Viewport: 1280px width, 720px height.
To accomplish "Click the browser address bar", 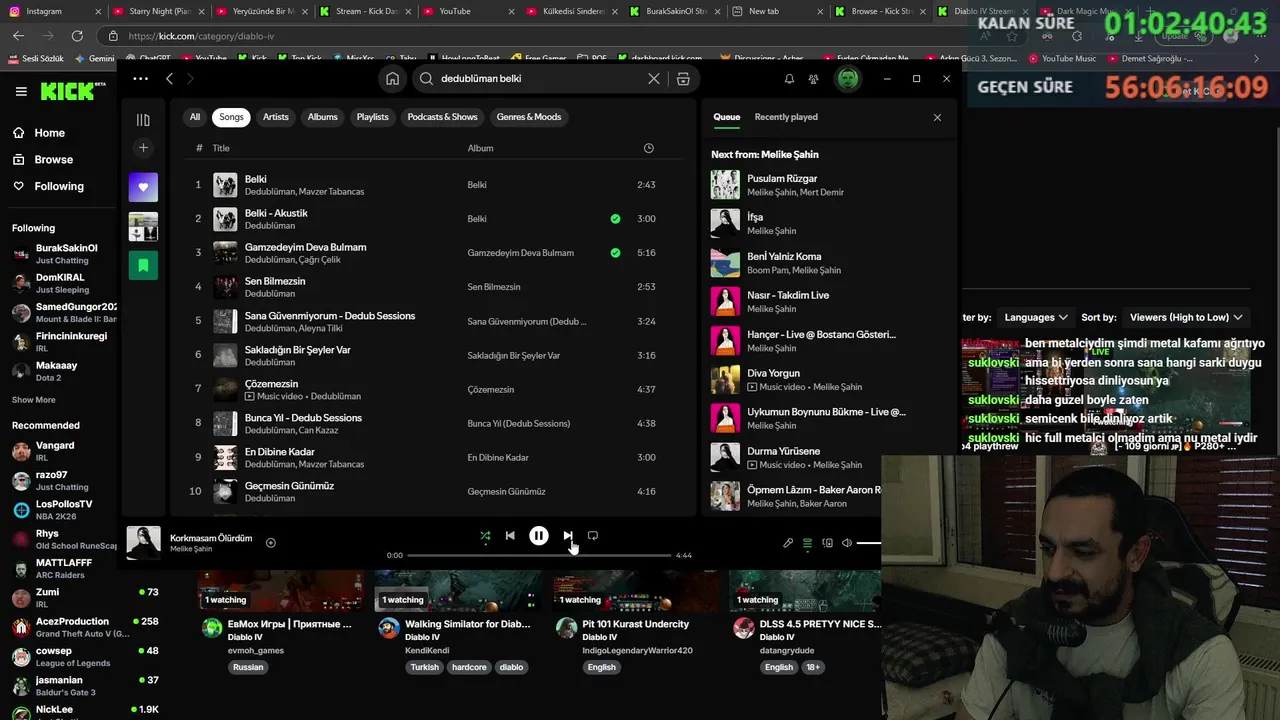I will (540, 36).
